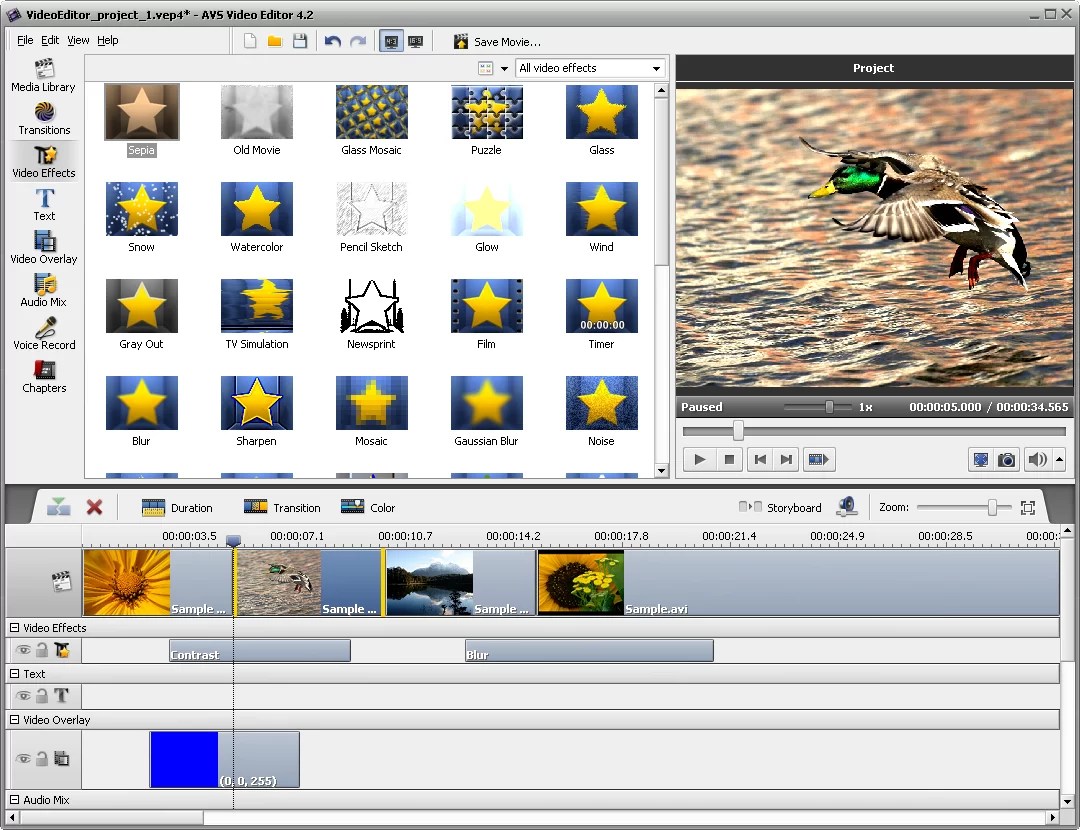
Task: Toggle visibility of Video Effects track
Action: [23, 651]
